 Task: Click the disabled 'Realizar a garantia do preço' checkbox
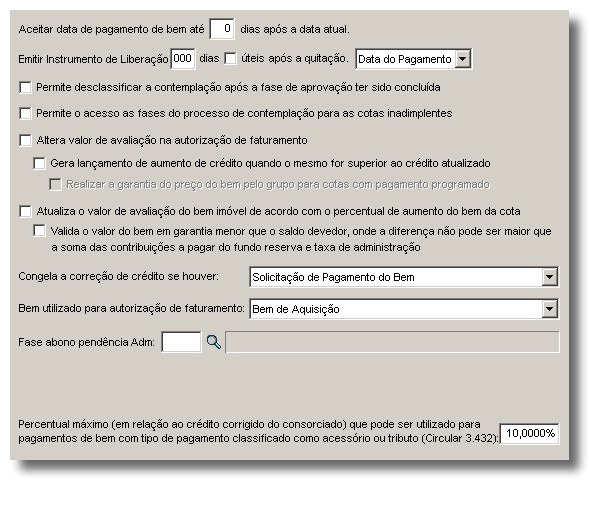point(55,184)
